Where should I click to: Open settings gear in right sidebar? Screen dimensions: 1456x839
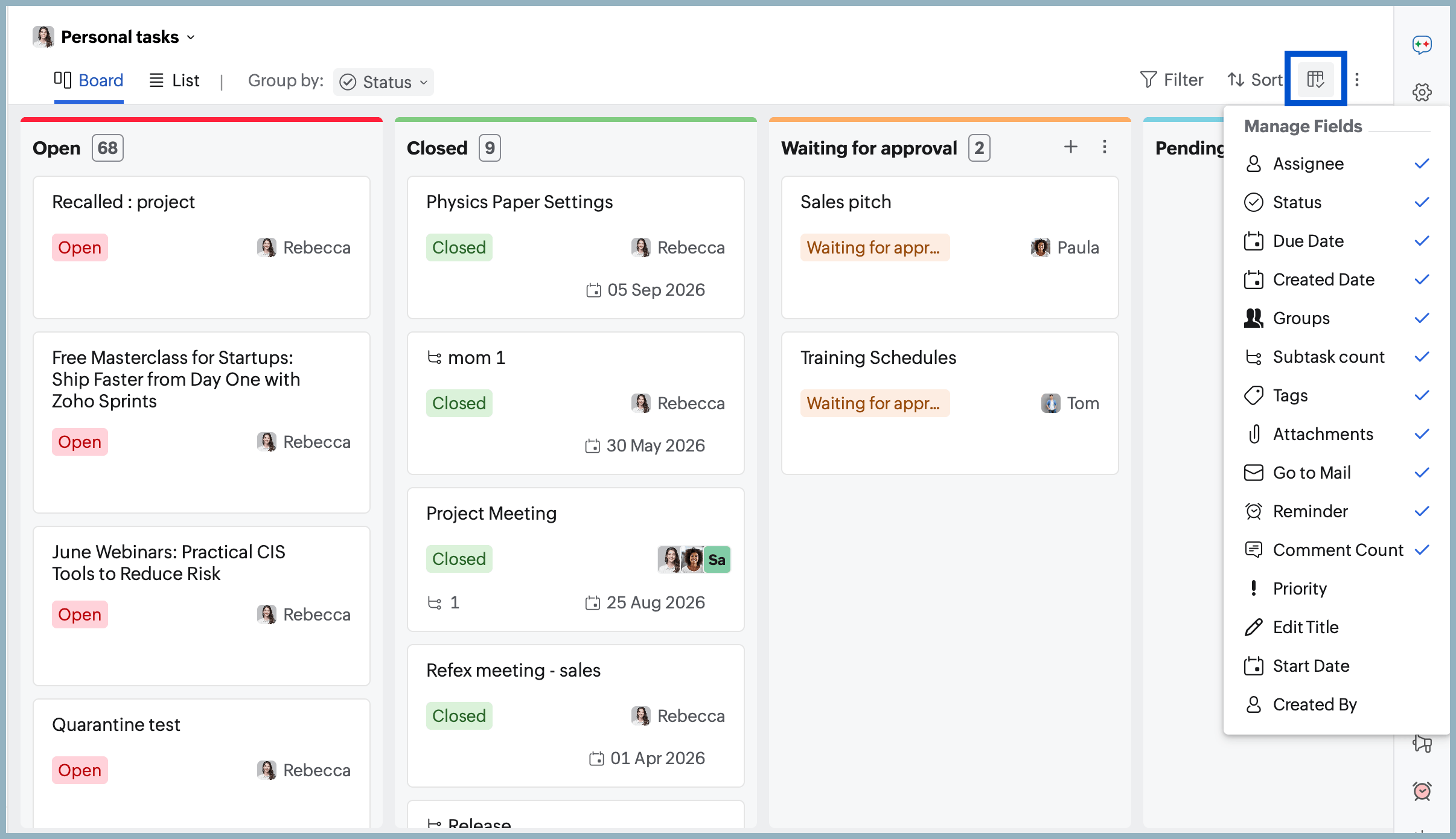point(1422,92)
